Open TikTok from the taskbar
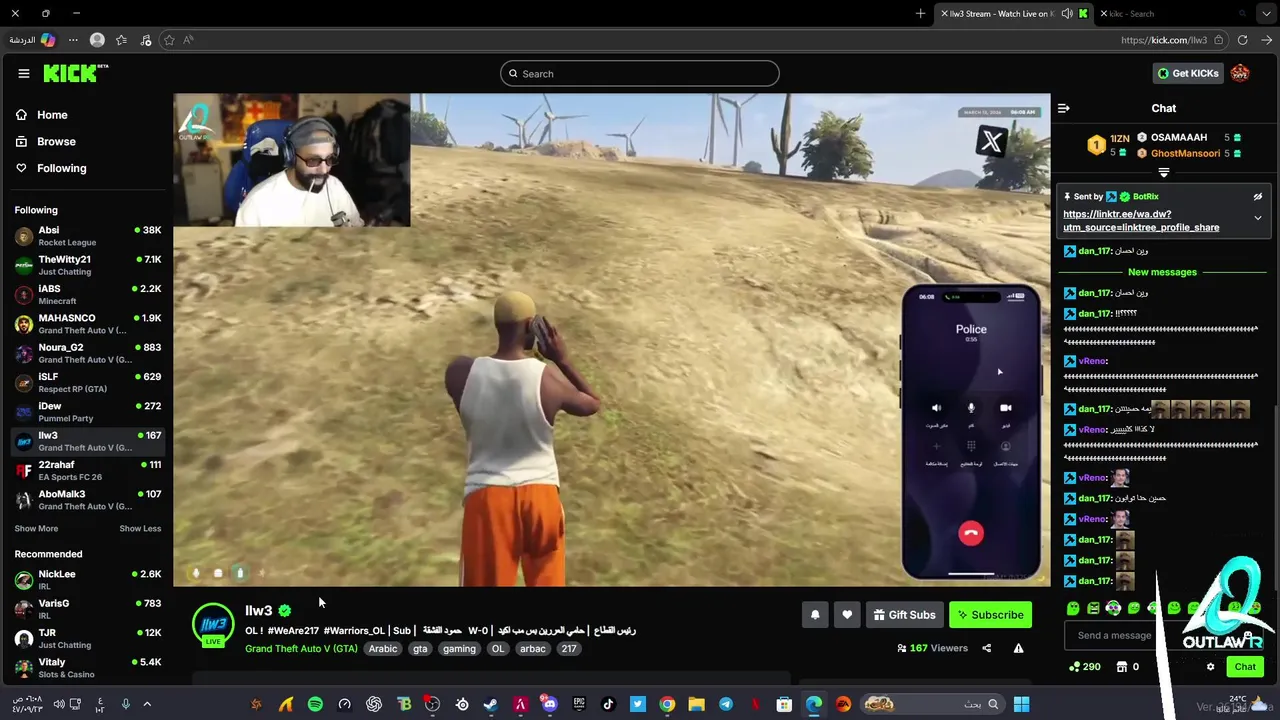 [x=608, y=704]
